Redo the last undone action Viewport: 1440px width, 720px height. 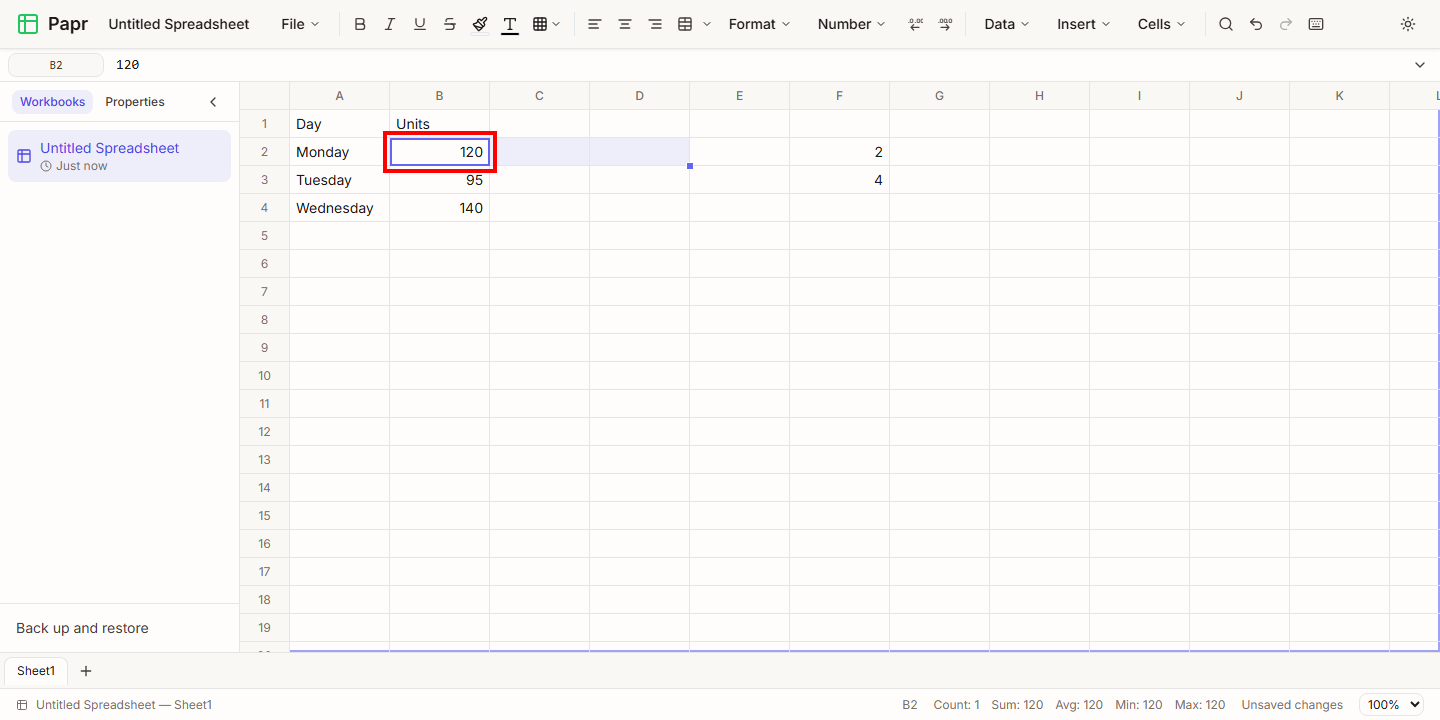1286,24
